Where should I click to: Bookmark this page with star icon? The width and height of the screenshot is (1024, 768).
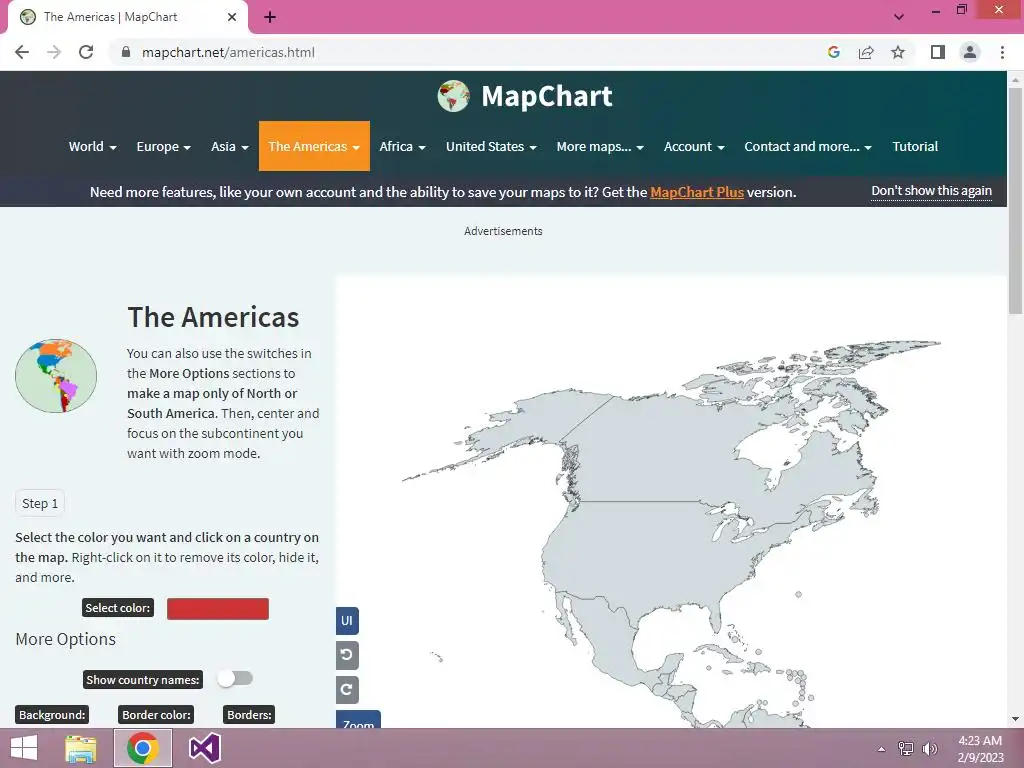(x=898, y=52)
